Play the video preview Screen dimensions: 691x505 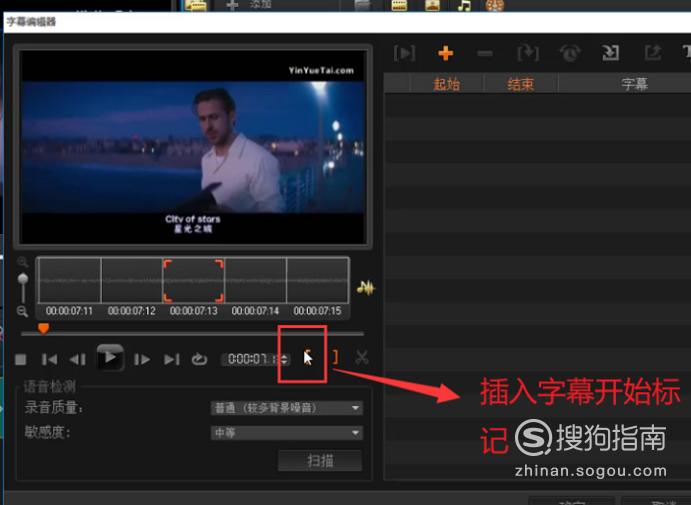pyautogui.click(x=110, y=358)
